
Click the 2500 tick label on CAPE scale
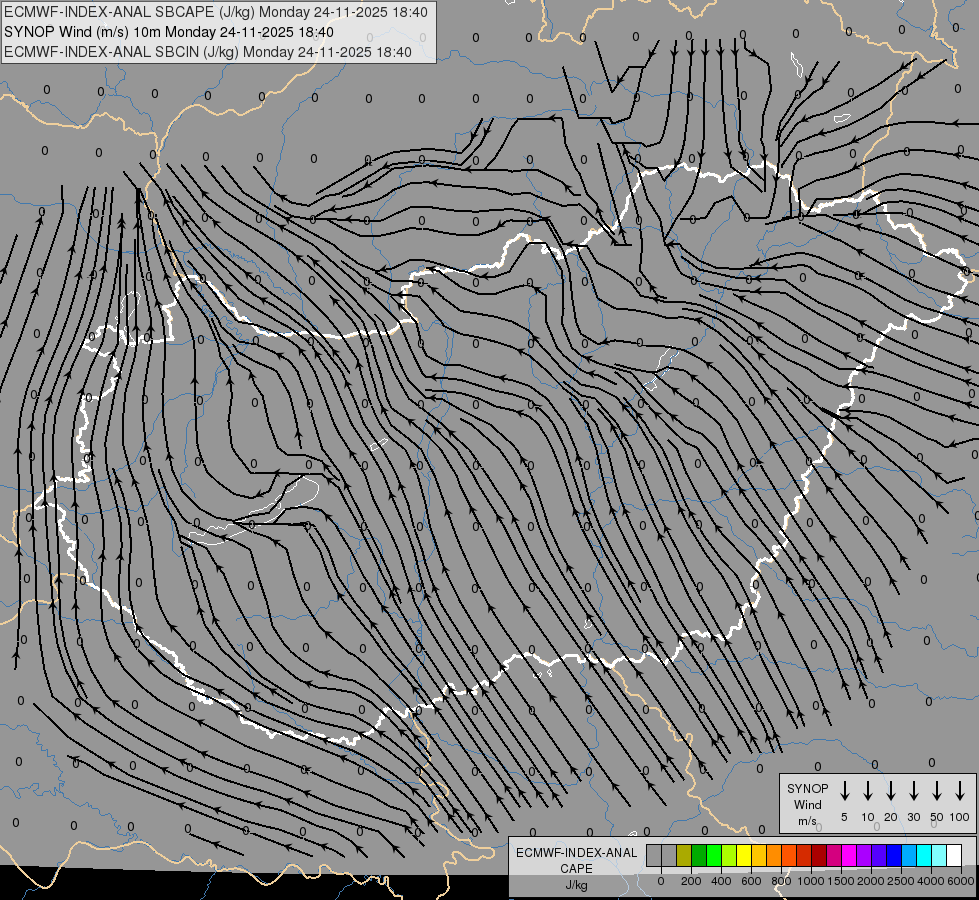point(901,881)
